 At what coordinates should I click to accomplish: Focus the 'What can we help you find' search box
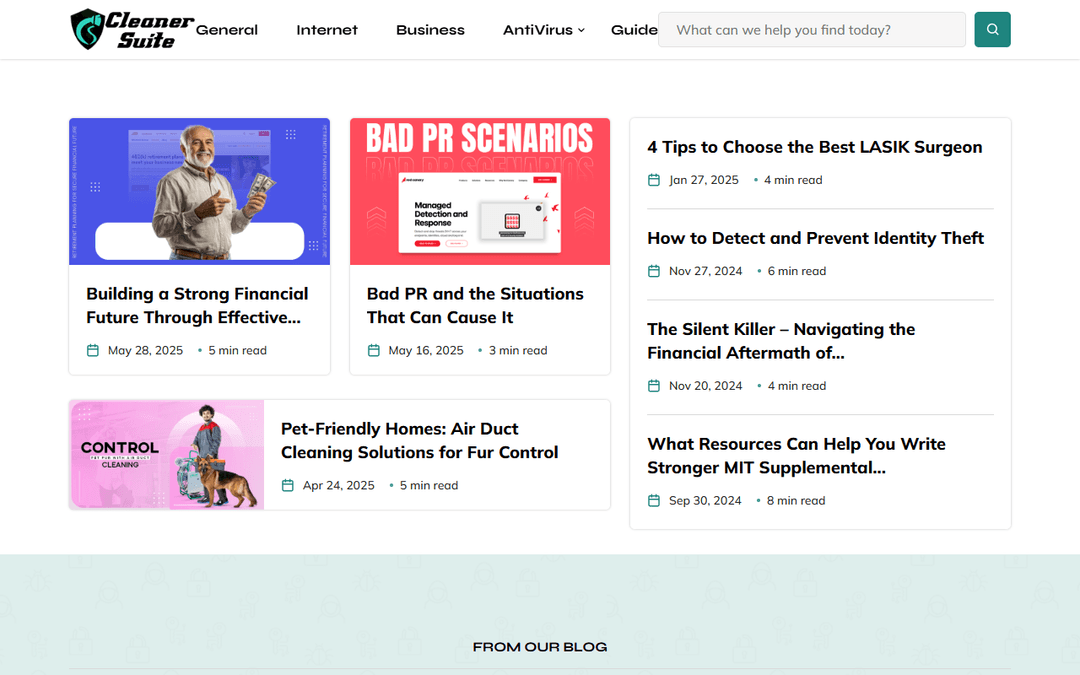click(811, 30)
